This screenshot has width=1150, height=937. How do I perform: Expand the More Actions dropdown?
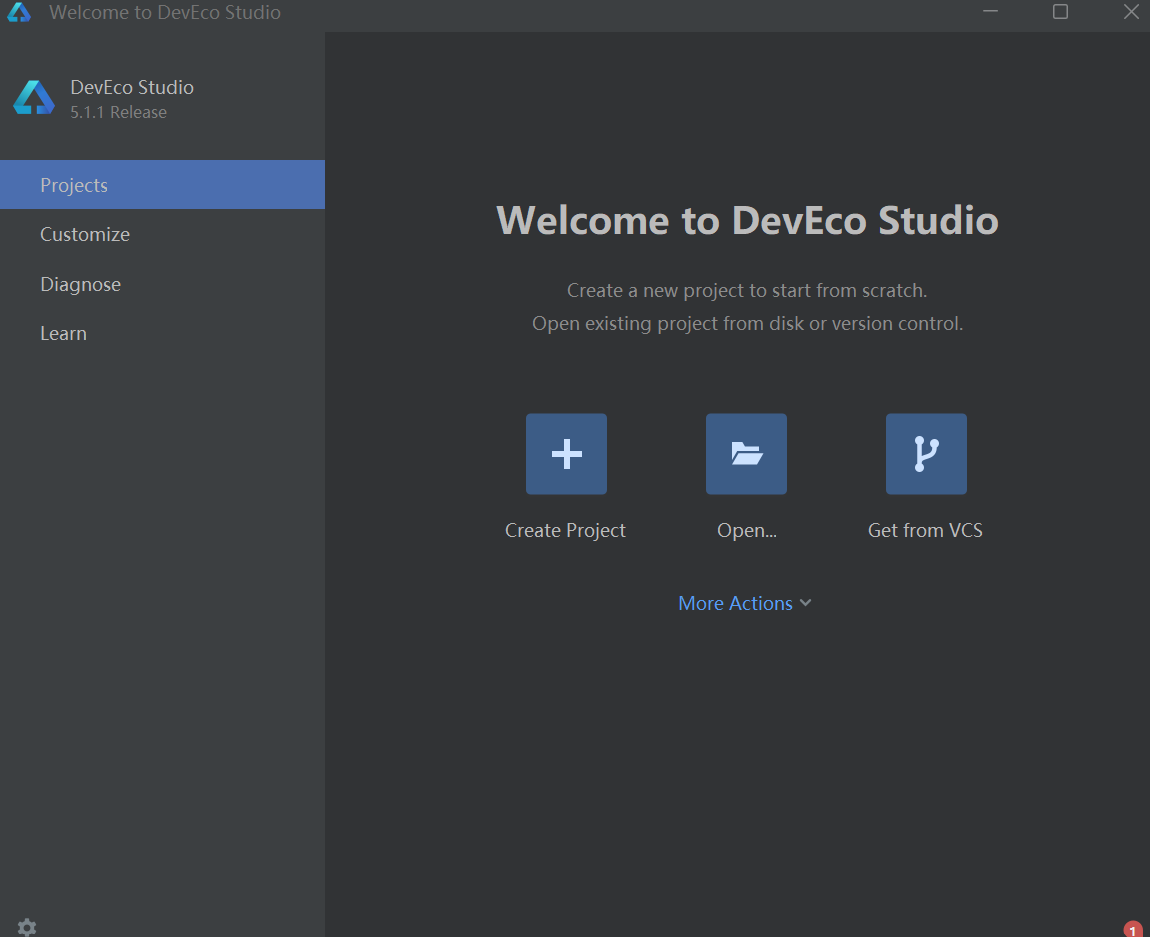coord(745,603)
